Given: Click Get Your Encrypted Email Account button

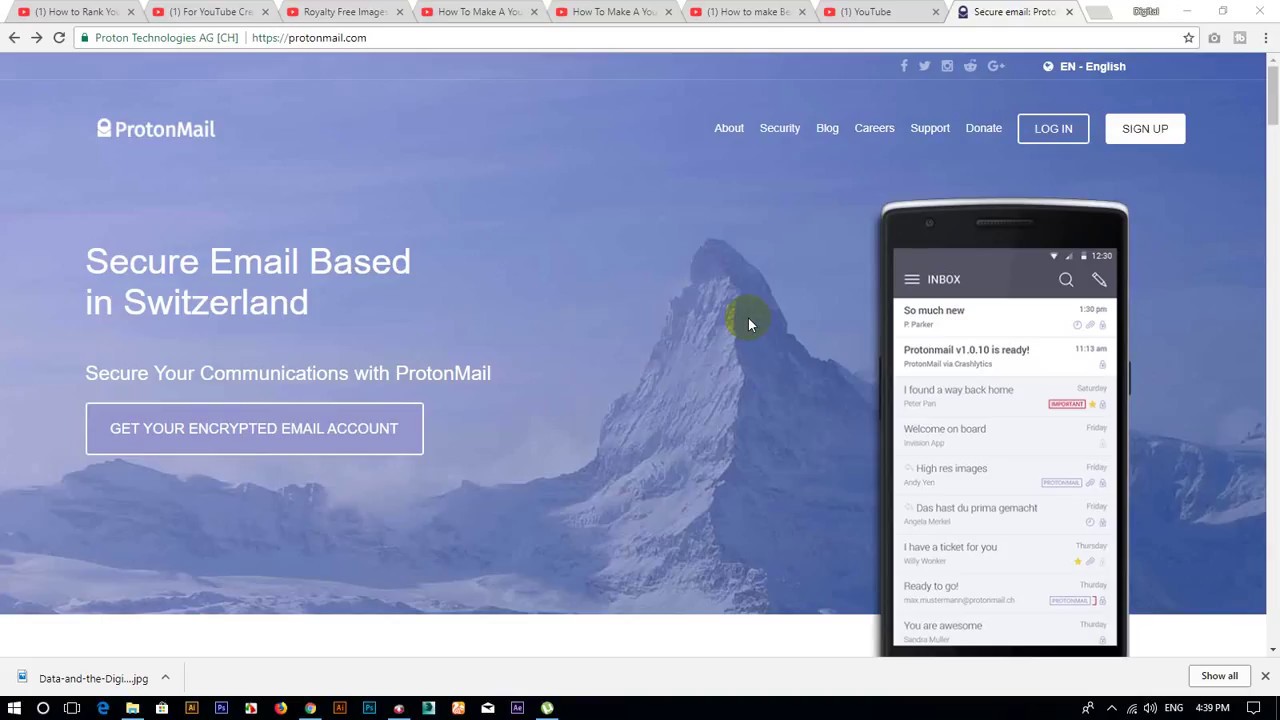Looking at the screenshot, I should coord(254,429).
